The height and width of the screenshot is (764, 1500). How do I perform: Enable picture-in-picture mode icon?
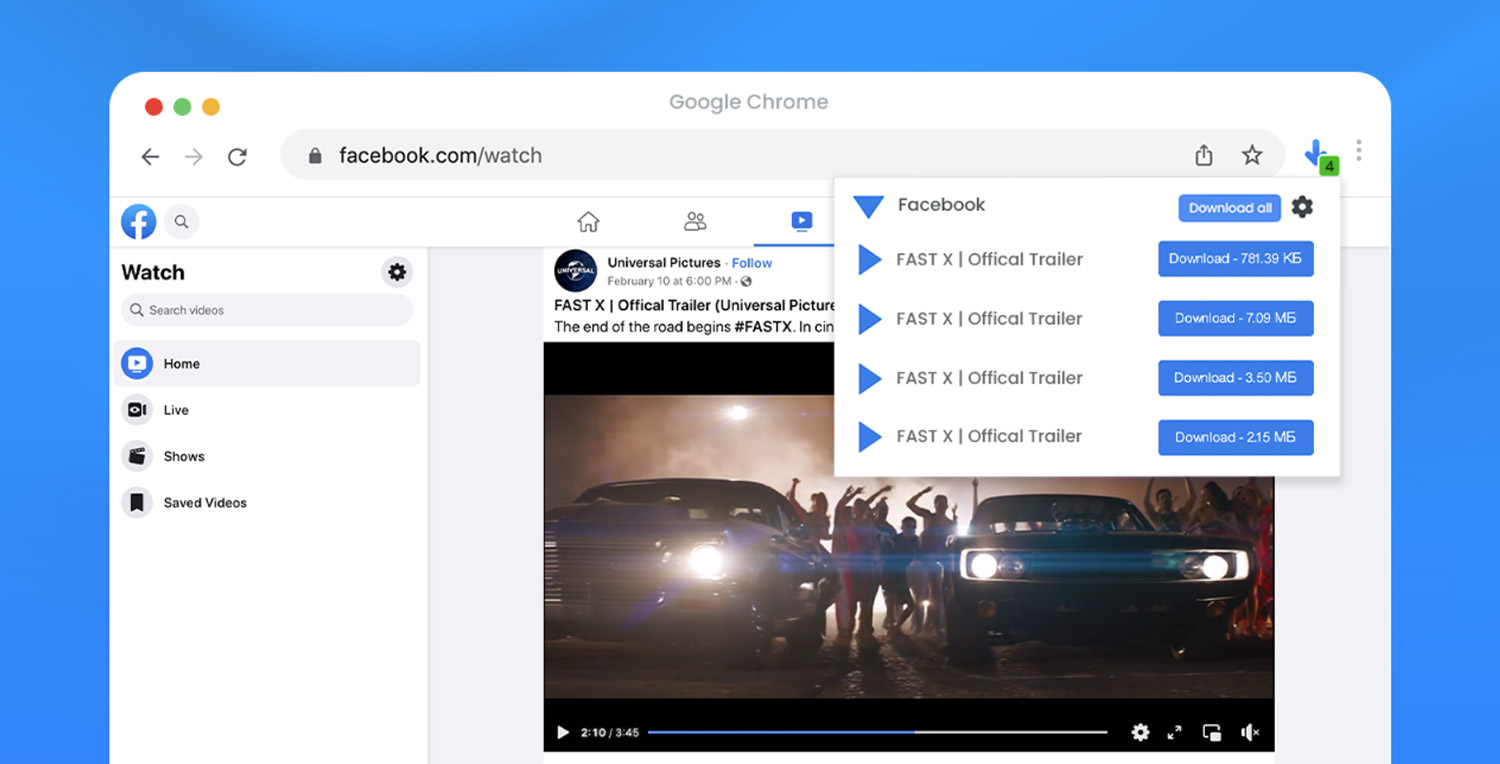(x=1212, y=733)
